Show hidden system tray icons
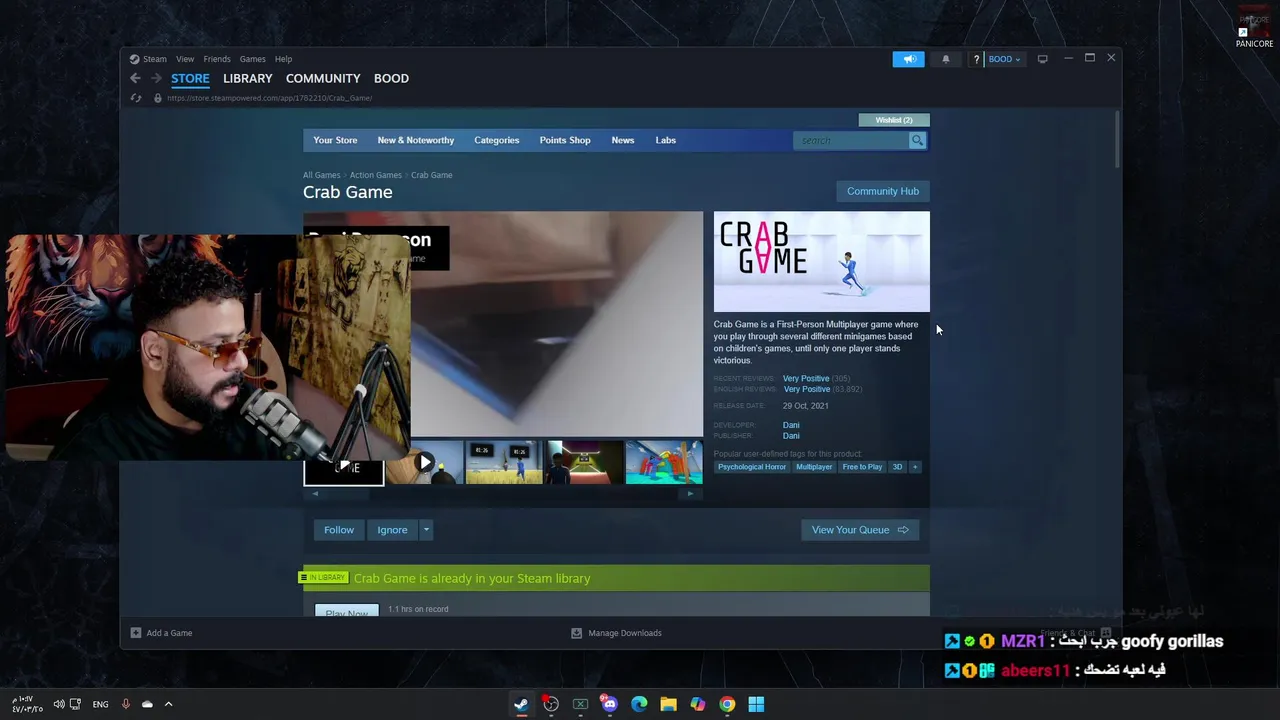The image size is (1280, 720). 168,704
